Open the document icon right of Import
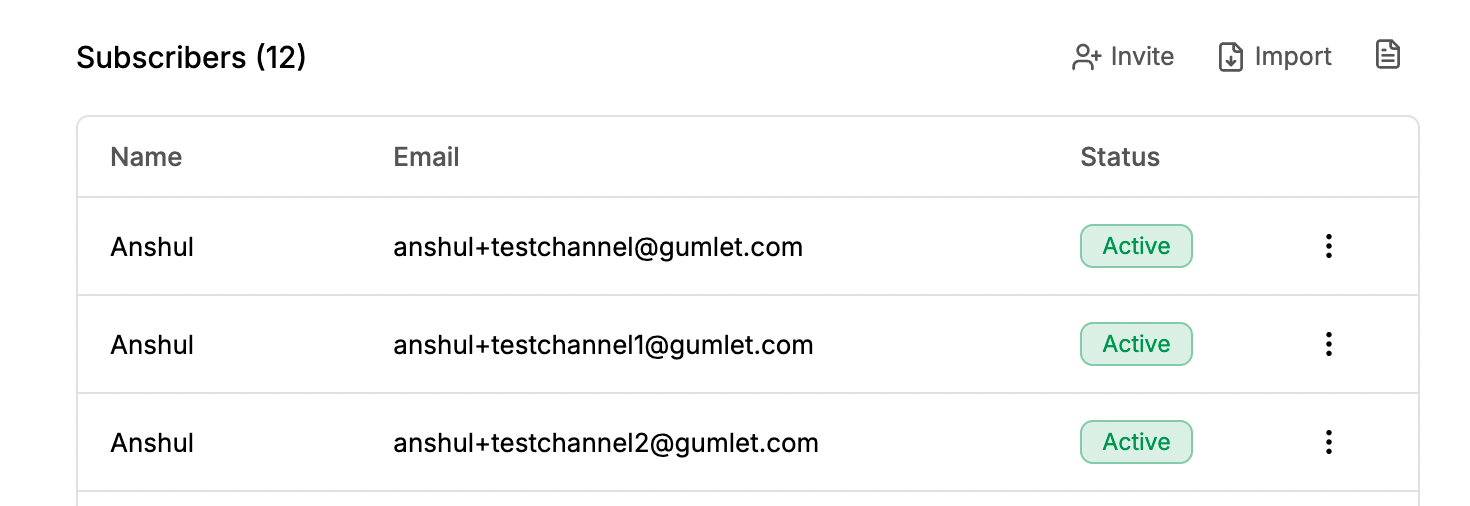The width and height of the screenshot is (1470, 506). tap(1388, 55)
